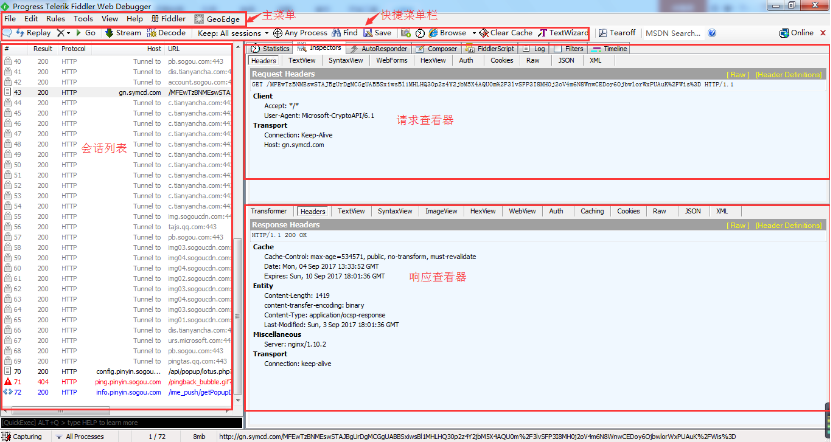Switch to the AutoResponder tab

[378, 49]
